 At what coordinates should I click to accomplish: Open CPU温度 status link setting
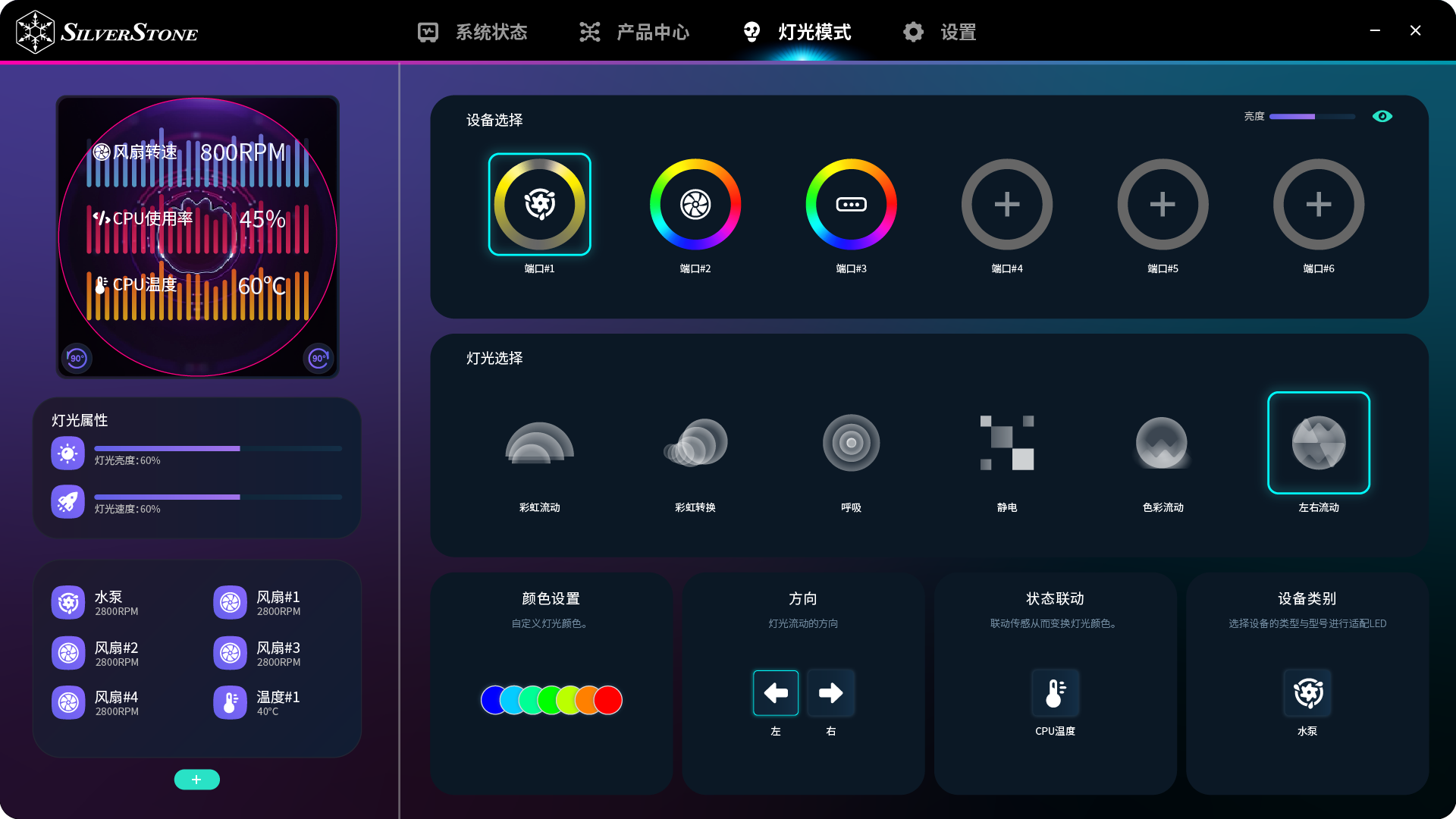(x=1055, y=692)
